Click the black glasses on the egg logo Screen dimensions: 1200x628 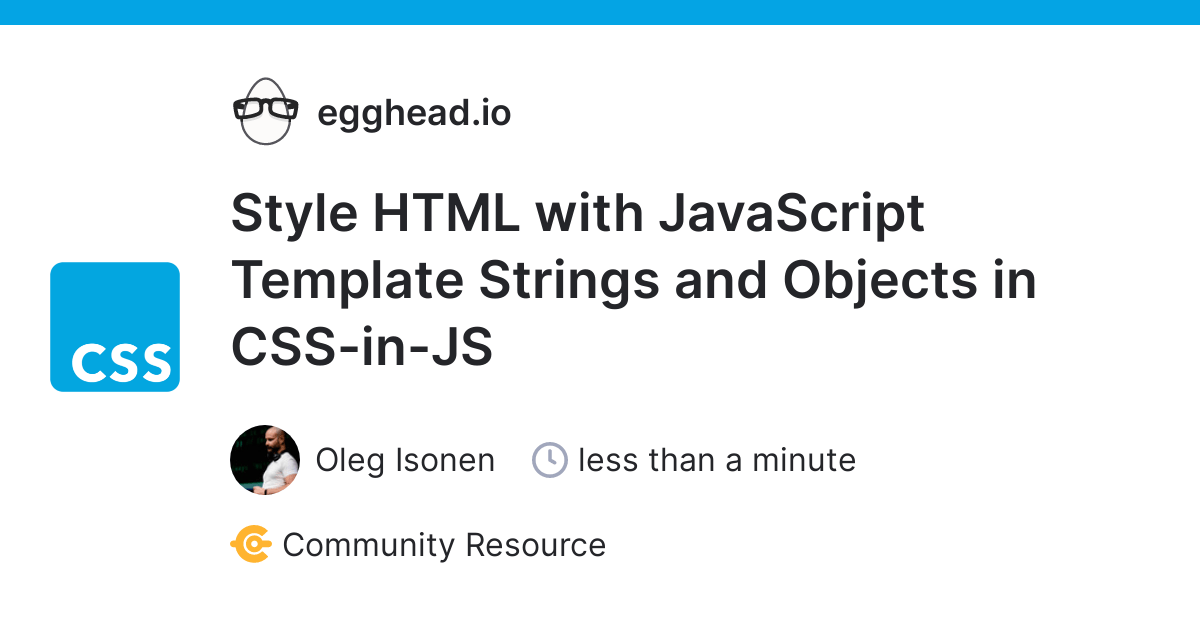click(265, 107)
